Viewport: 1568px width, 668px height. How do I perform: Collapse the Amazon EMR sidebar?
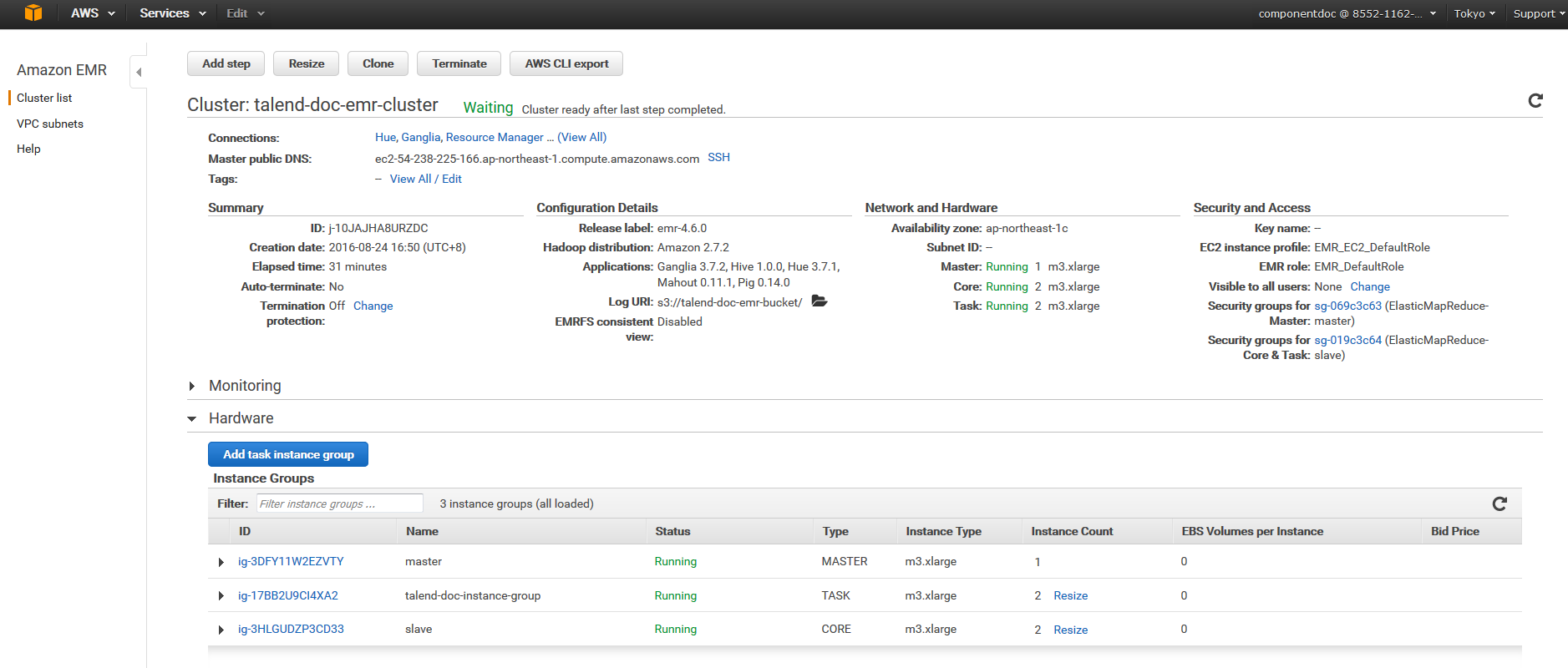139,72
